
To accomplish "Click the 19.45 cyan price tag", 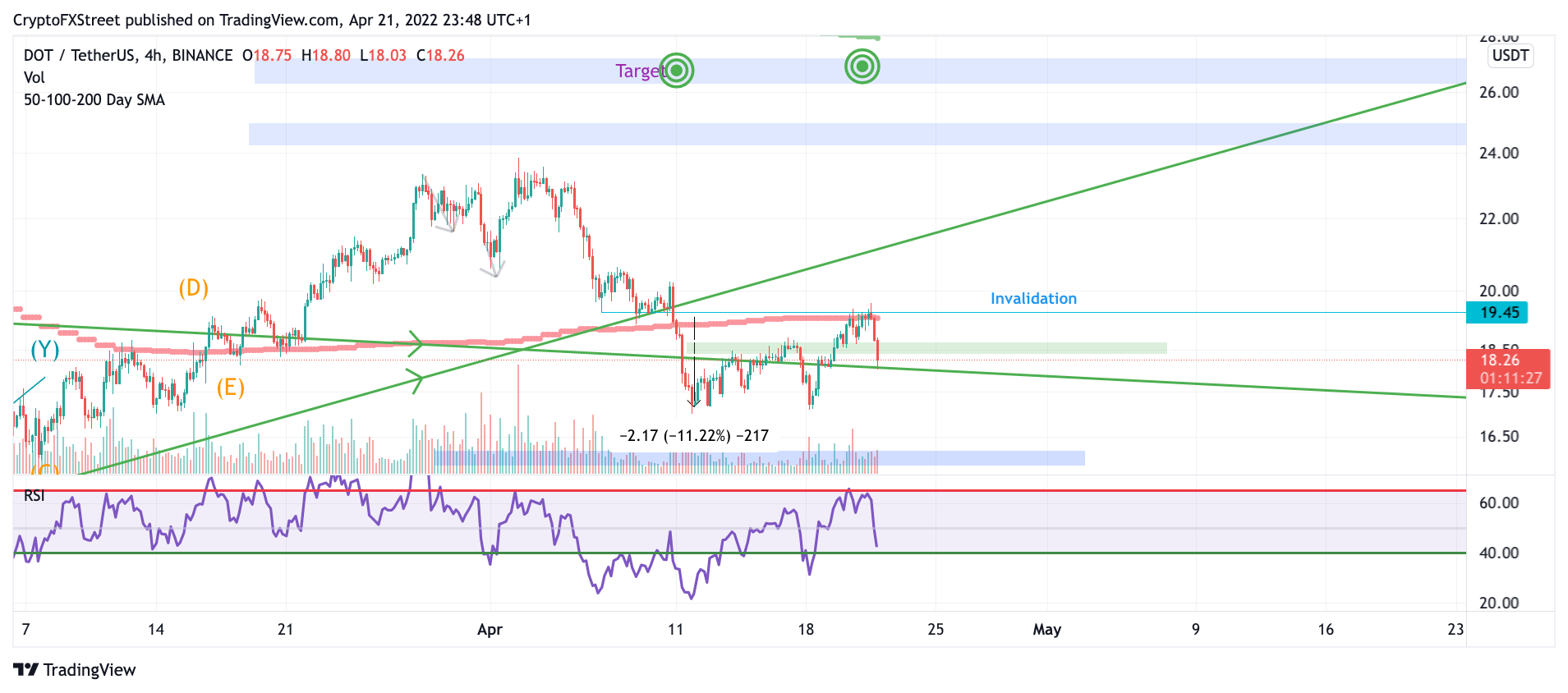I will (x=1498, y=312).
